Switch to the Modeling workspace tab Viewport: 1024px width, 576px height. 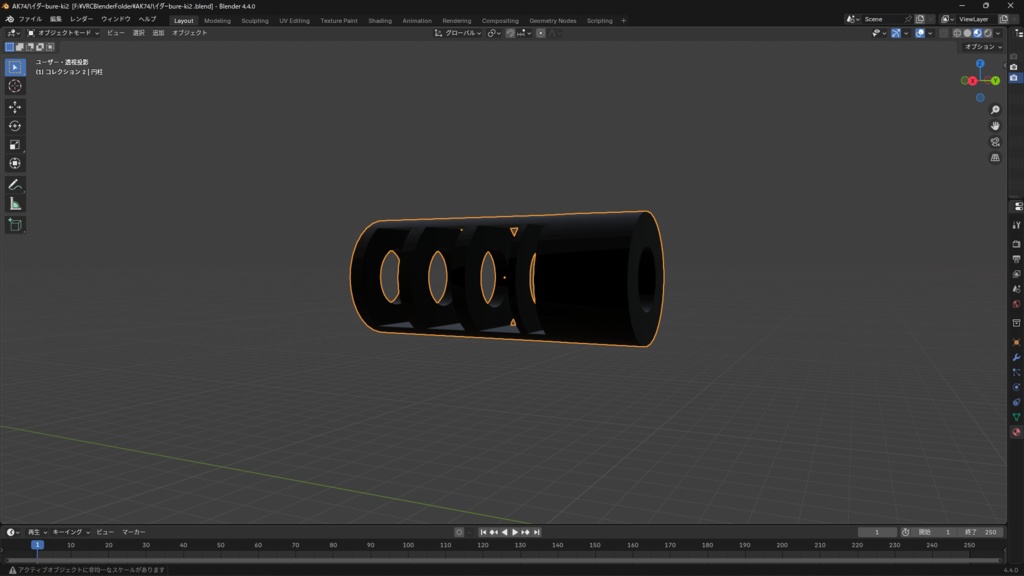point(217,21)
